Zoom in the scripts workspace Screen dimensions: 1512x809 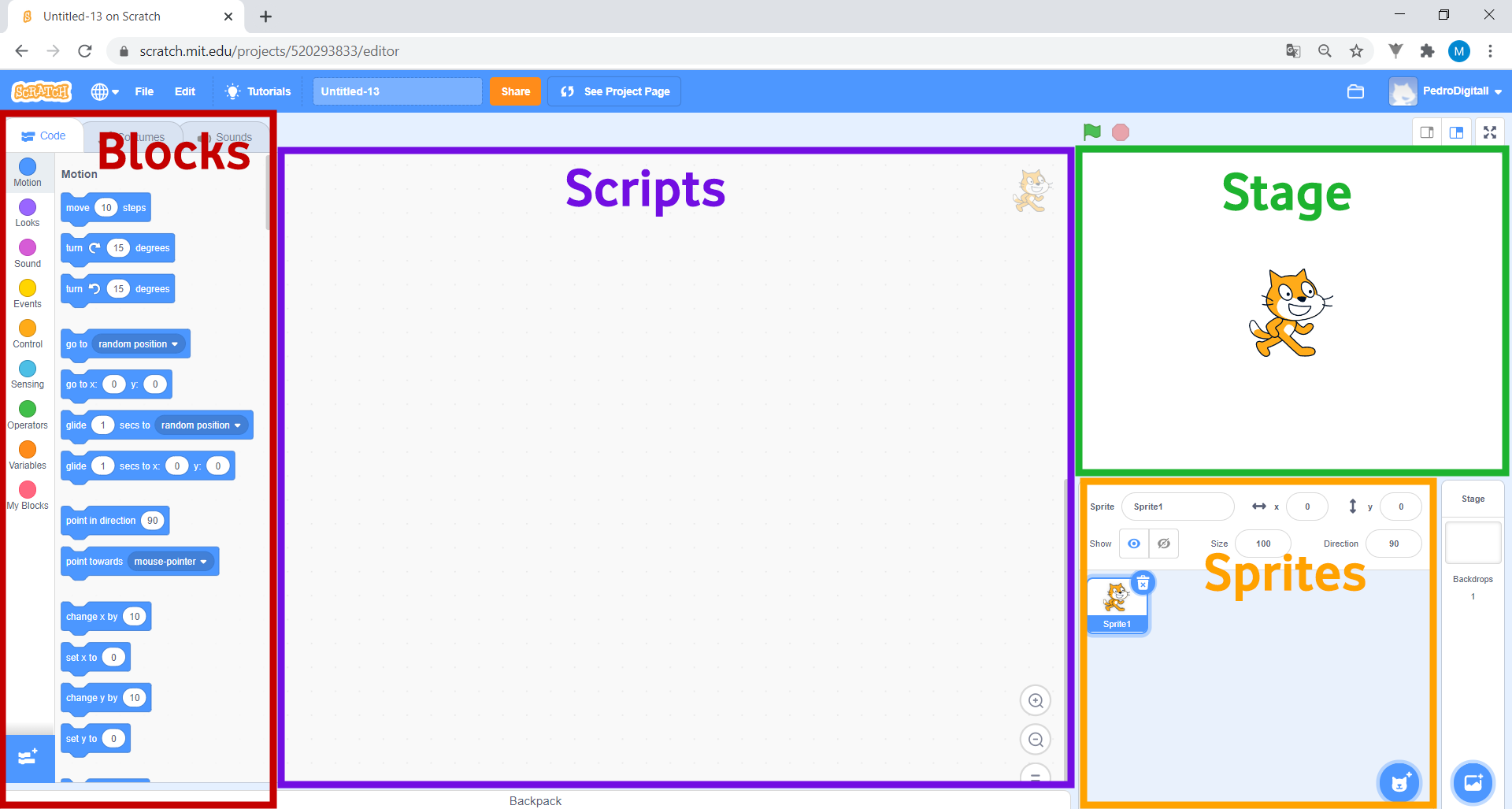click(x=1036, y=700)
